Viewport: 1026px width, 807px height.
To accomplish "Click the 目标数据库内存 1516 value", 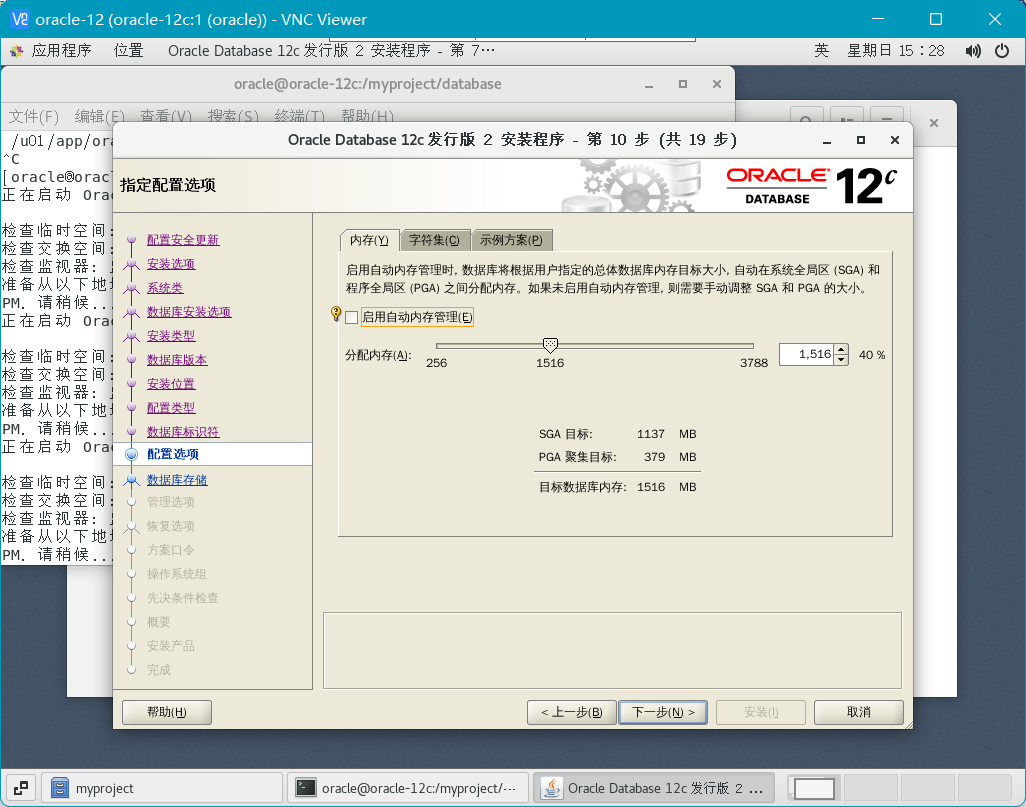I will 650,487.
